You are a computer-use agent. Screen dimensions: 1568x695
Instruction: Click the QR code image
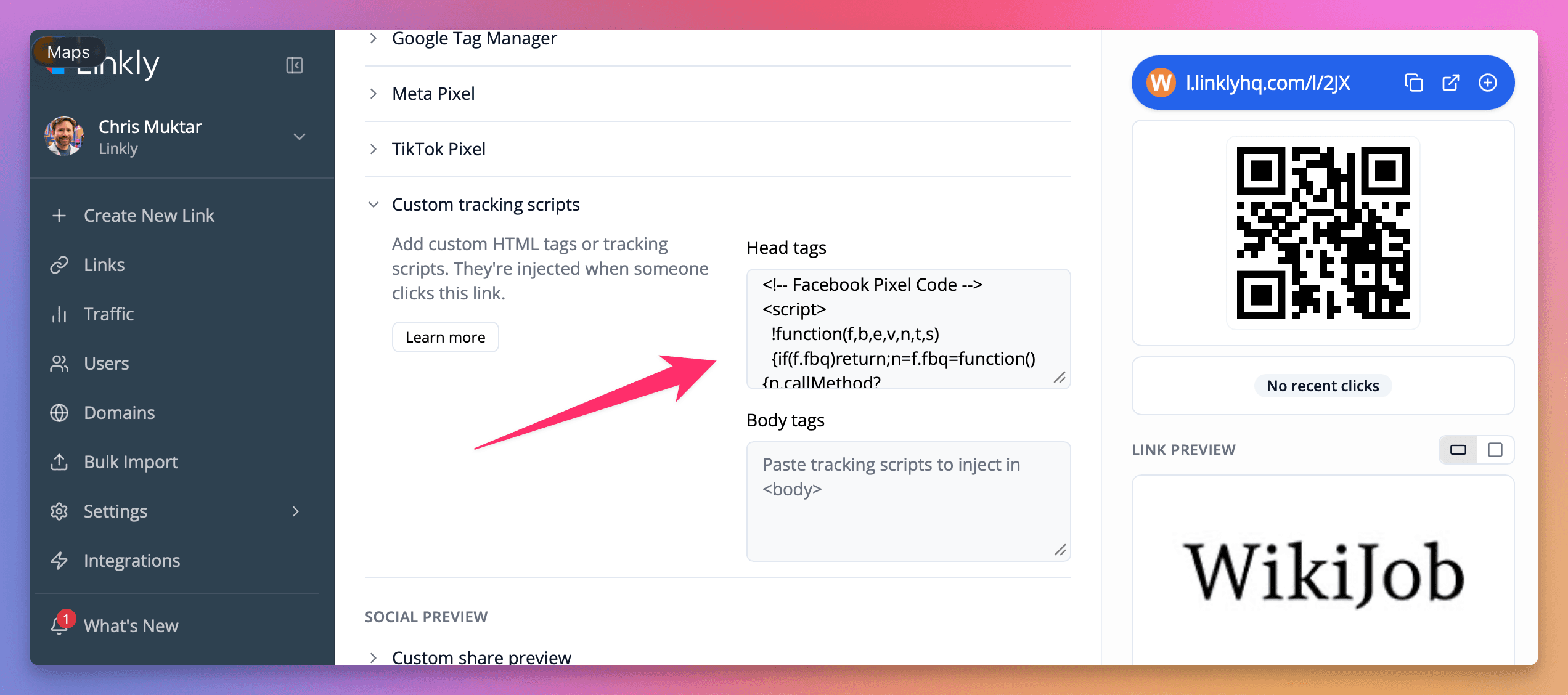1323,233
